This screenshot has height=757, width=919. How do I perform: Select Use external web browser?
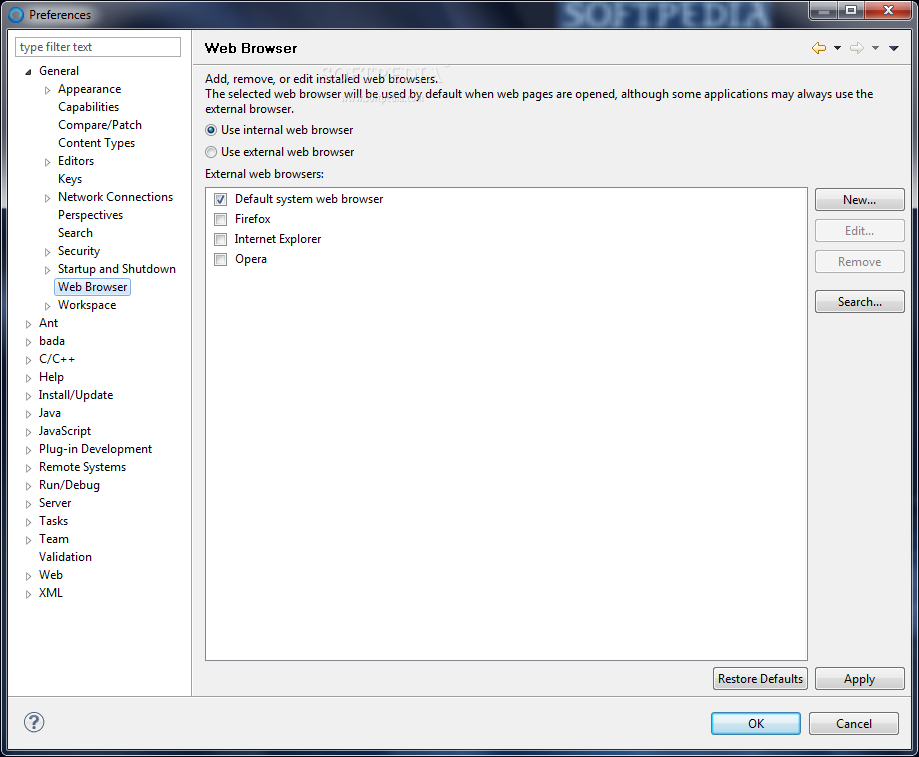[211, 152]
